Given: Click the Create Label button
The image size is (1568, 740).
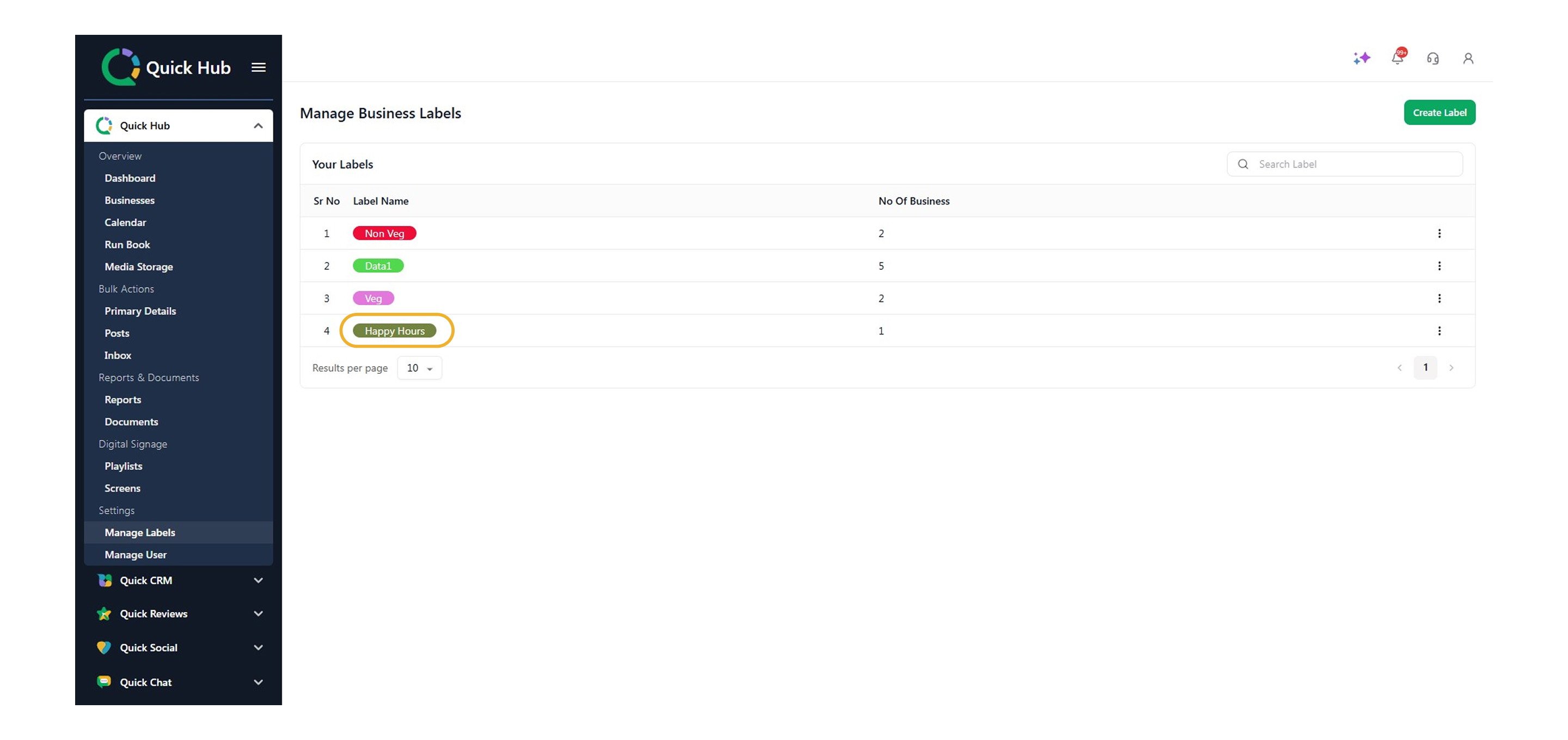Looking at the screenshot, I should pos(1439,113).
